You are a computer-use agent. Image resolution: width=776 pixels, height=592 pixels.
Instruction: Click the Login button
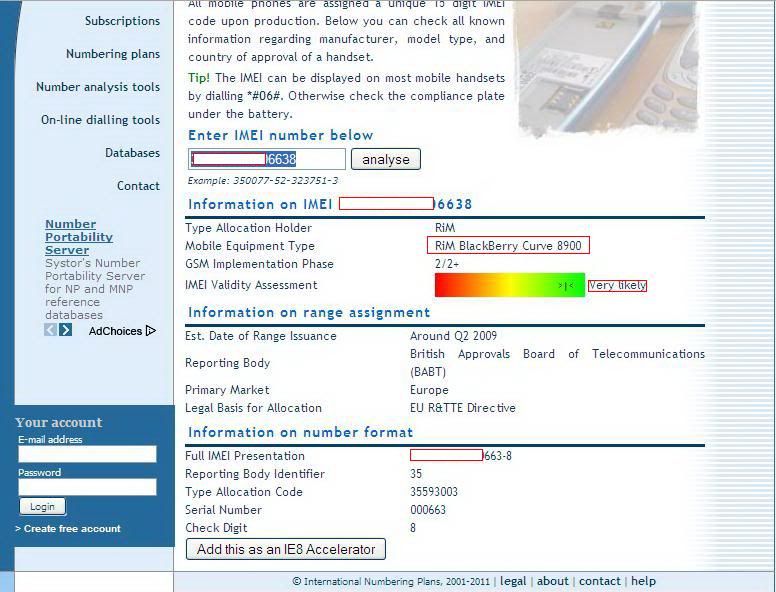point(43,506)
